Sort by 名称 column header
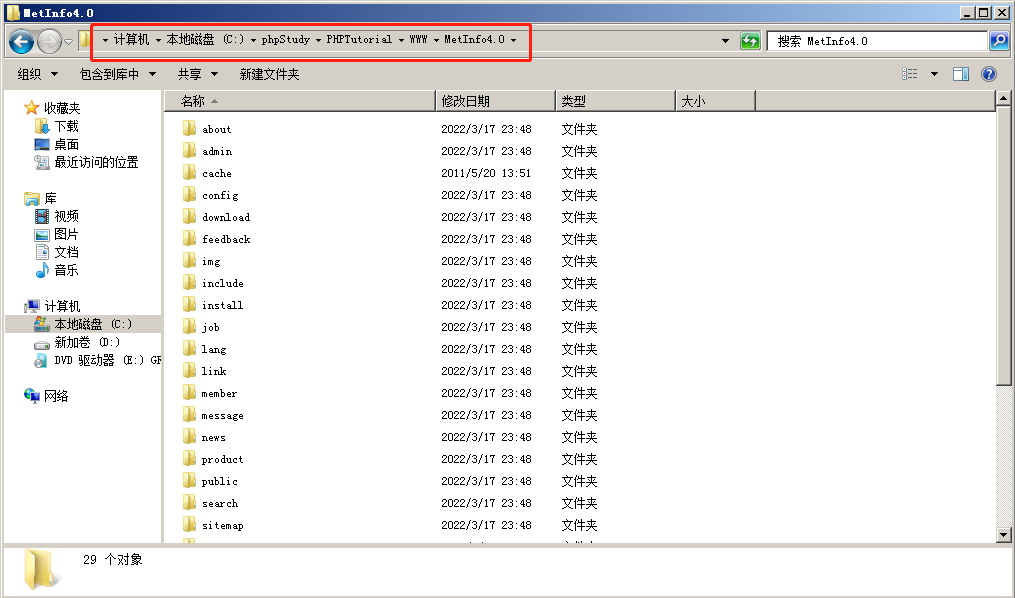Screen dimensions: 1015x598 tap(300, 101)
